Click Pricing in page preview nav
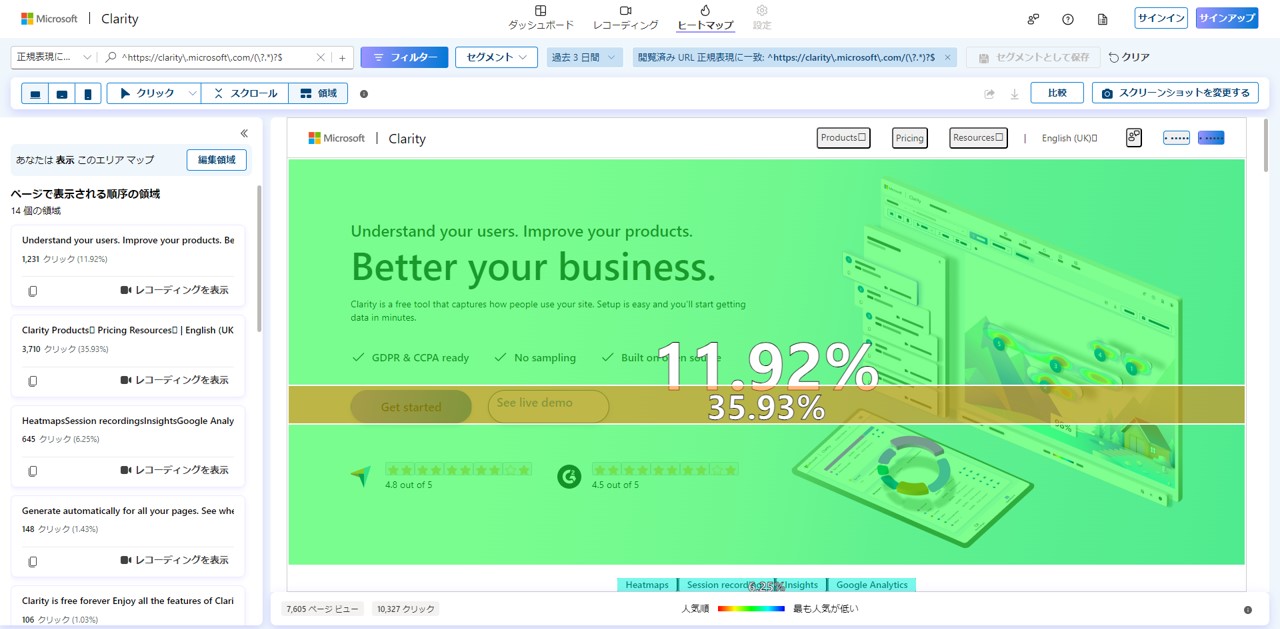Viewport: 1280px width, 629px height. click(x=910, y=138)
